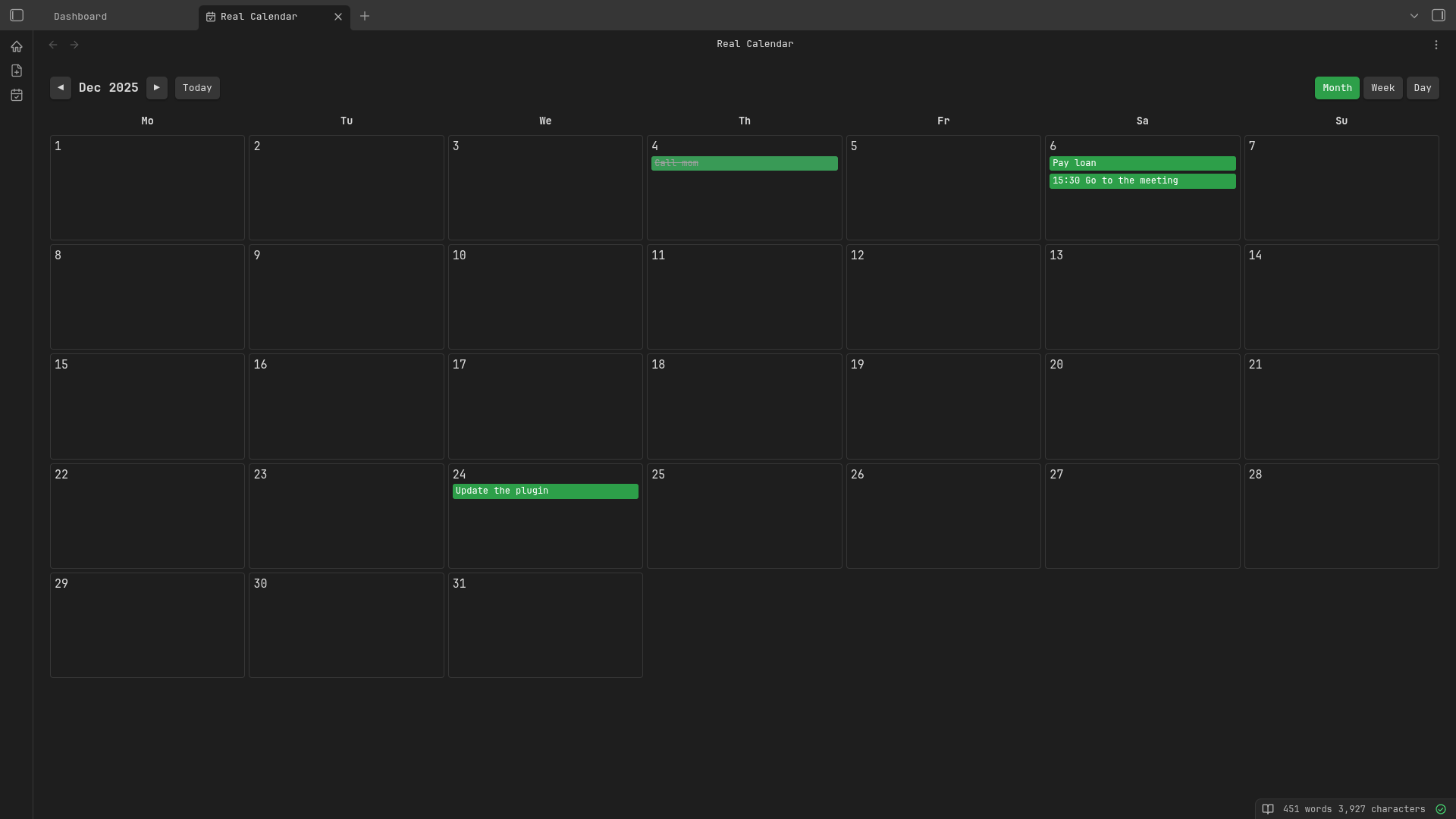This screenshot has width=1456, height=819.
Task: Open the 'Pay loan' event on December 6
Action: coord(1142,163)
